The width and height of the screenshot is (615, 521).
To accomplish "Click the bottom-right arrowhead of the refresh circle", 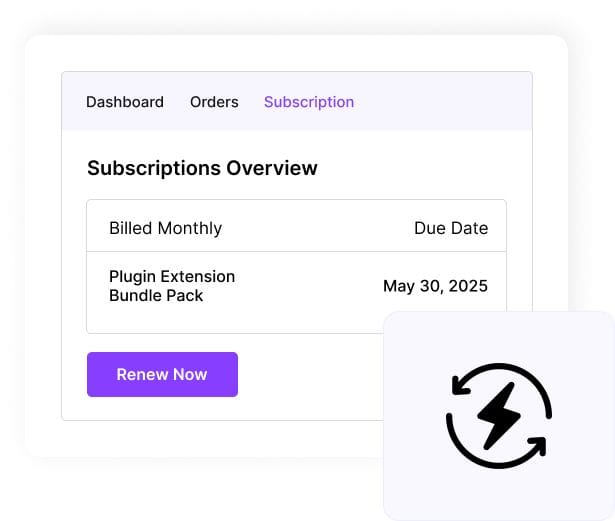I will pyautogui.click(x=535, y=443).
